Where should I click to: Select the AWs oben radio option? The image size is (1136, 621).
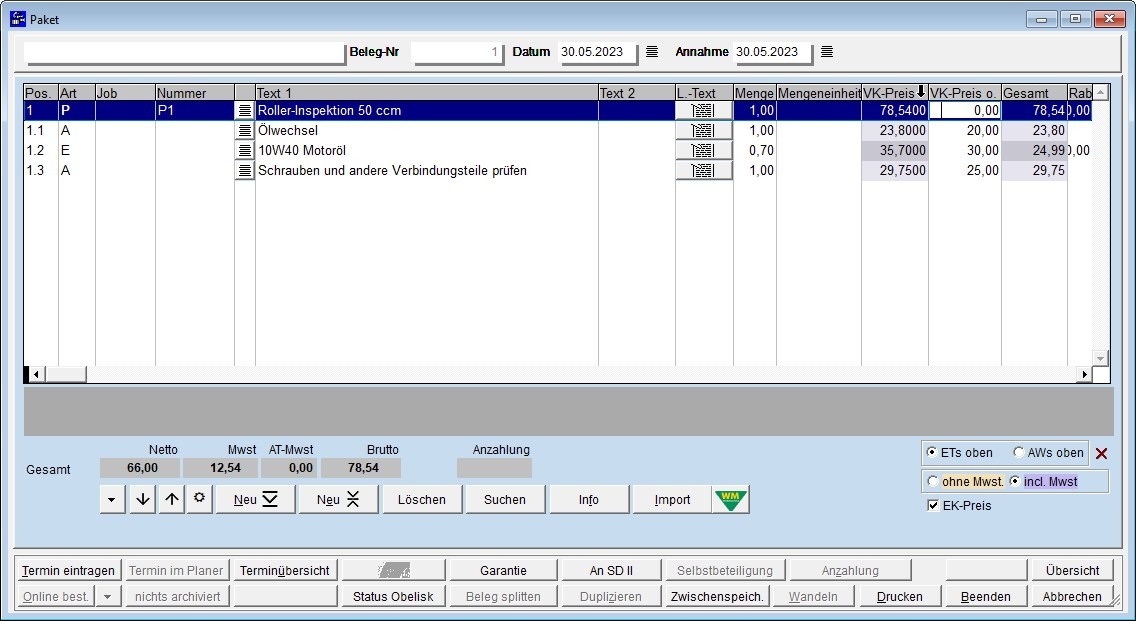click(1019, 452)
